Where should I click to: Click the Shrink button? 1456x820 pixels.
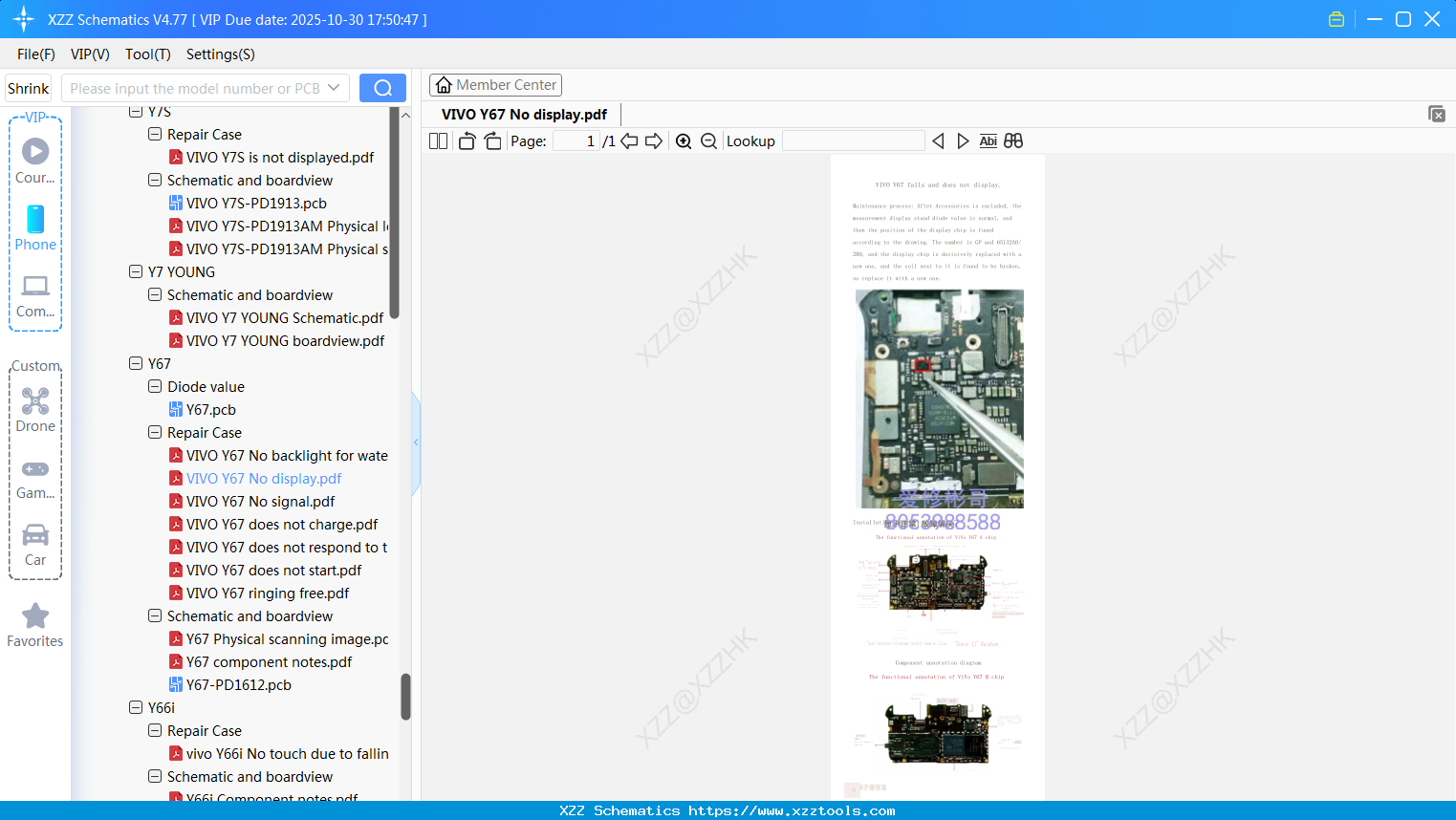coord(28,88)
